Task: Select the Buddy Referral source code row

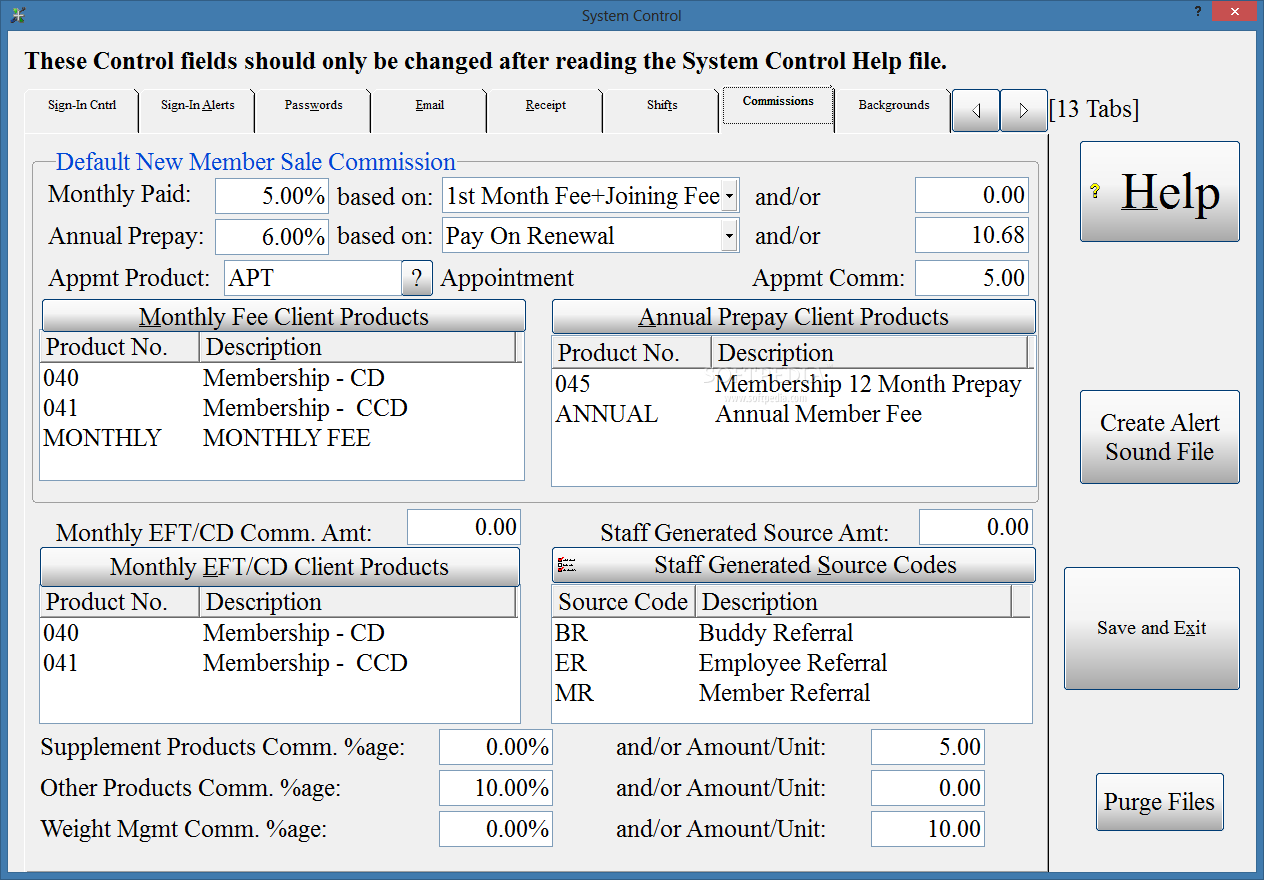Action: (791, 634)
